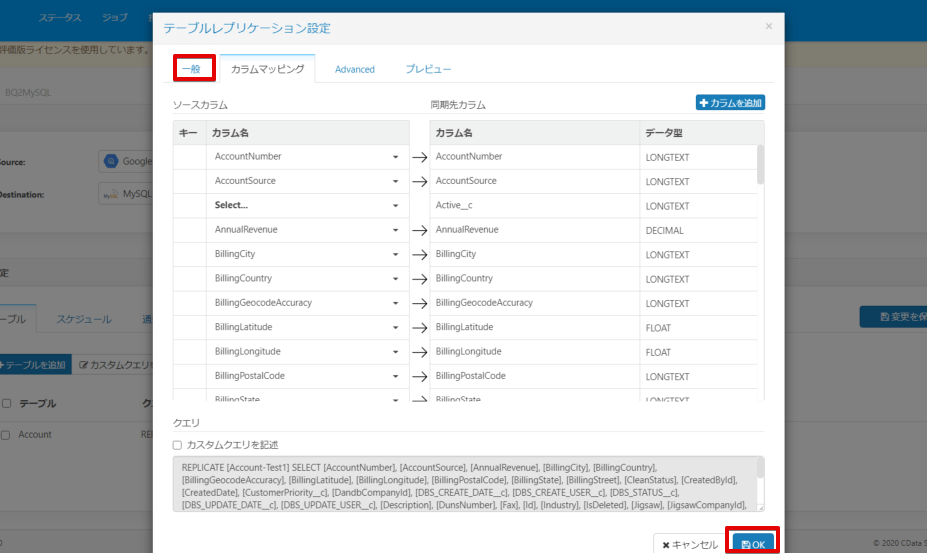Image resolution: width=927 pixels, height=557 pixels.
Task: Click the AccountNumber mapping arrow icon
Action: 420,157
